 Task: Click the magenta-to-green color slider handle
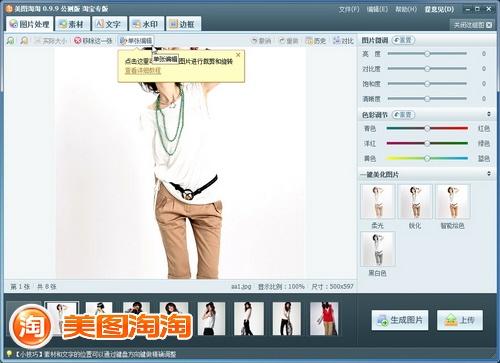tap(427, 143)
